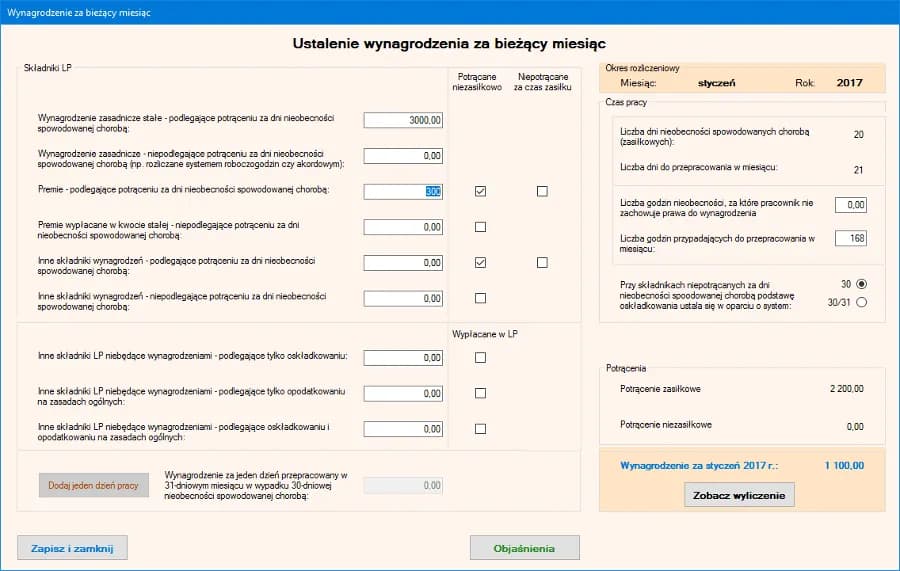
Task: Click the Wynagrodzenie zasadnicze niepodlegające potrąceniu amount field
Action: point(403,156)
